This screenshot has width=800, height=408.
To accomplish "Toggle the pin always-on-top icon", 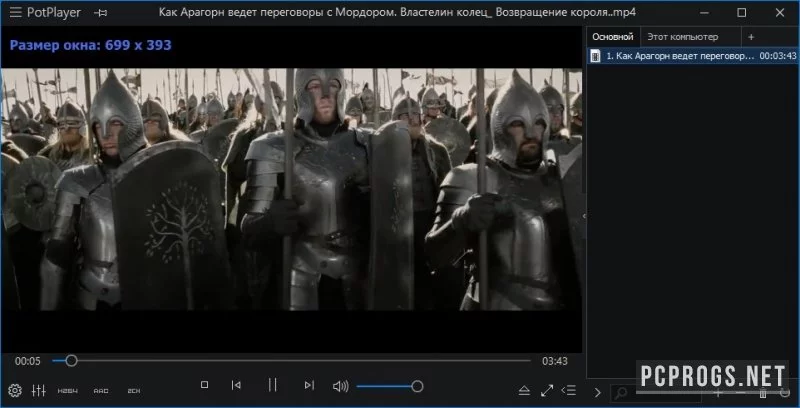I will [101, 13].
